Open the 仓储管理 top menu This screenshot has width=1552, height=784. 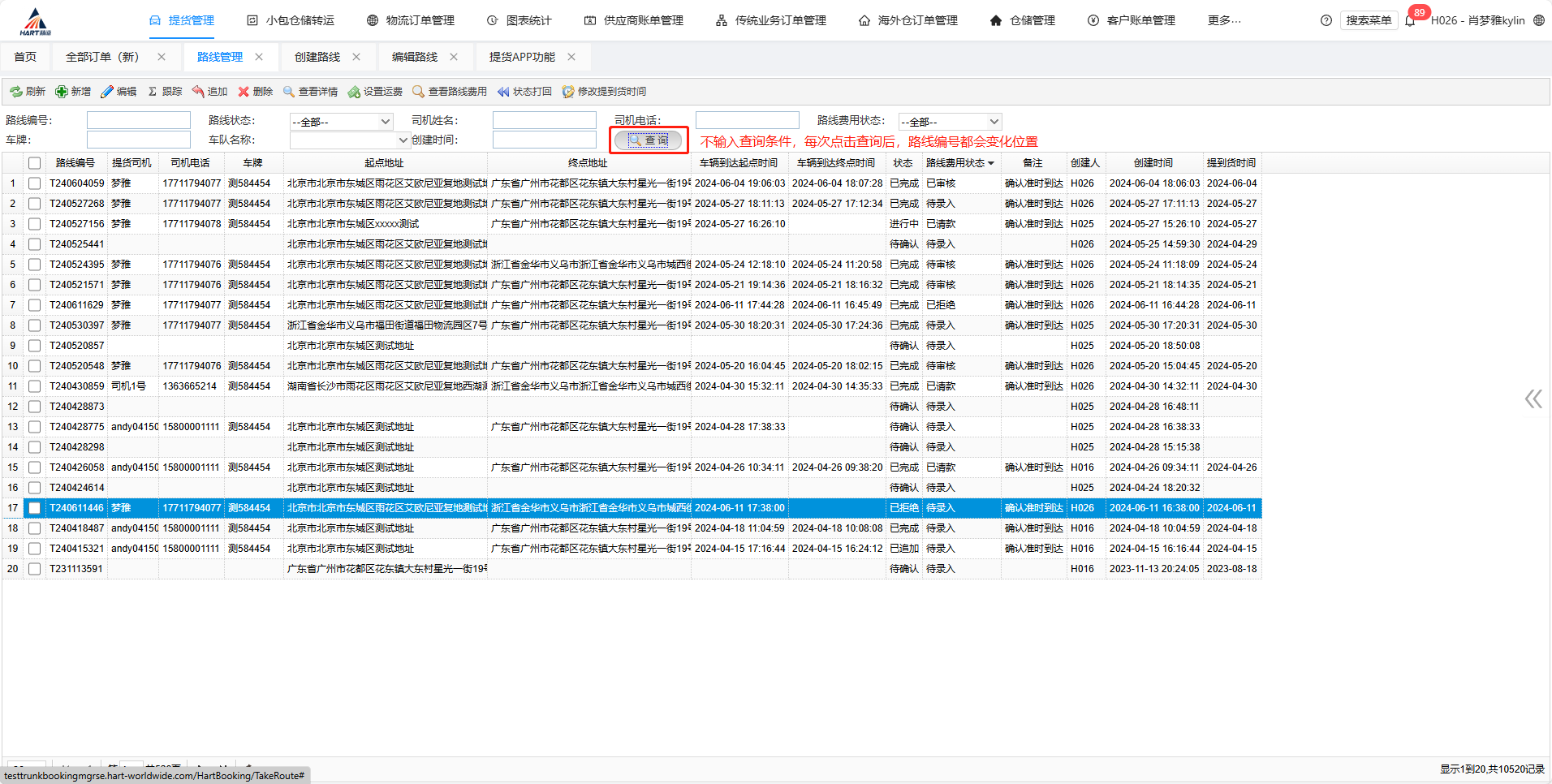point(1023,20)
